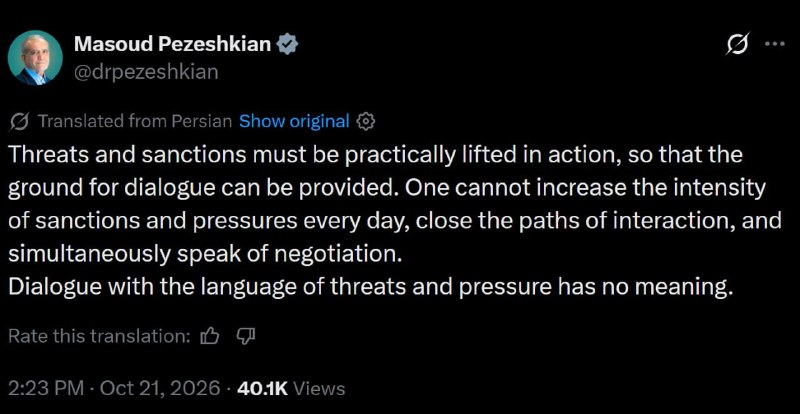Click the line ground for dialogue can be provided
800x414 pixels.
tap(387, 188)
